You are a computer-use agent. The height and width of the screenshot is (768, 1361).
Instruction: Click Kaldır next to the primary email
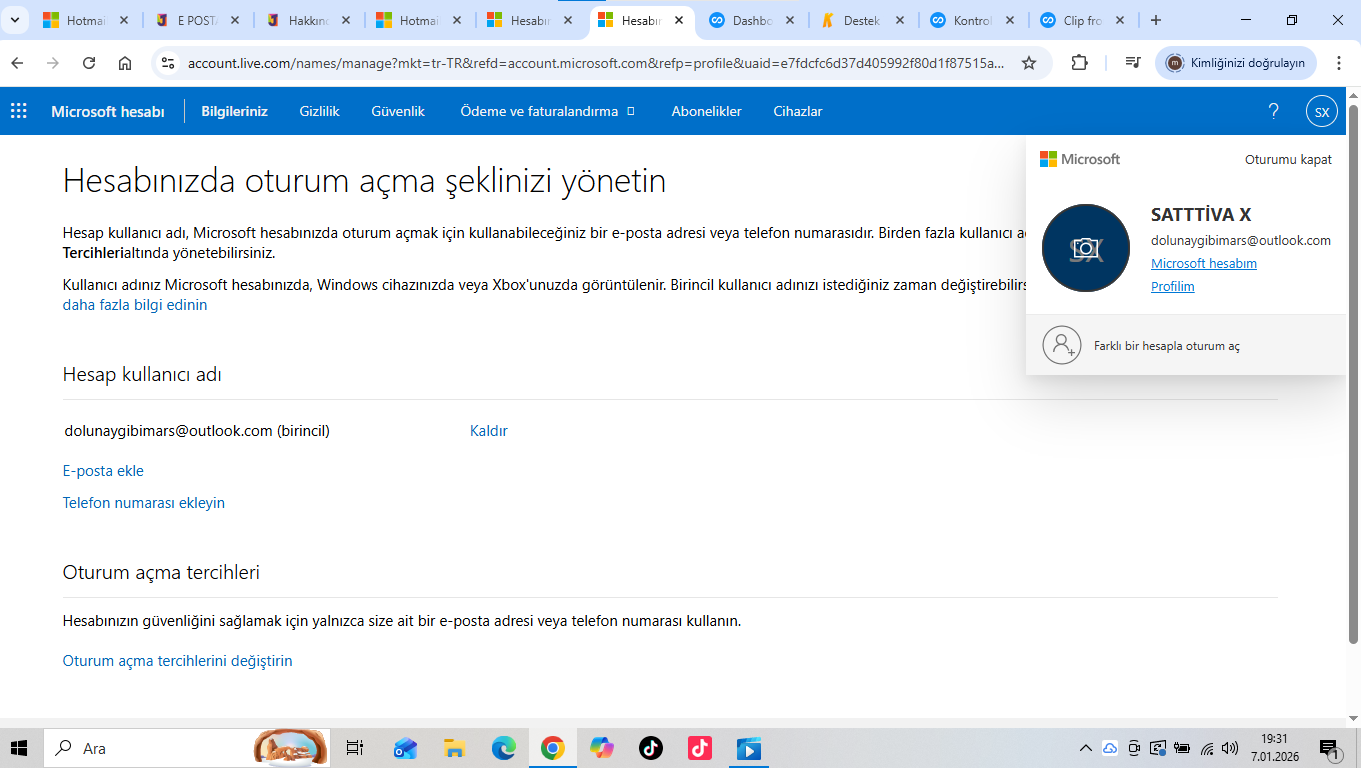(489, 431)
